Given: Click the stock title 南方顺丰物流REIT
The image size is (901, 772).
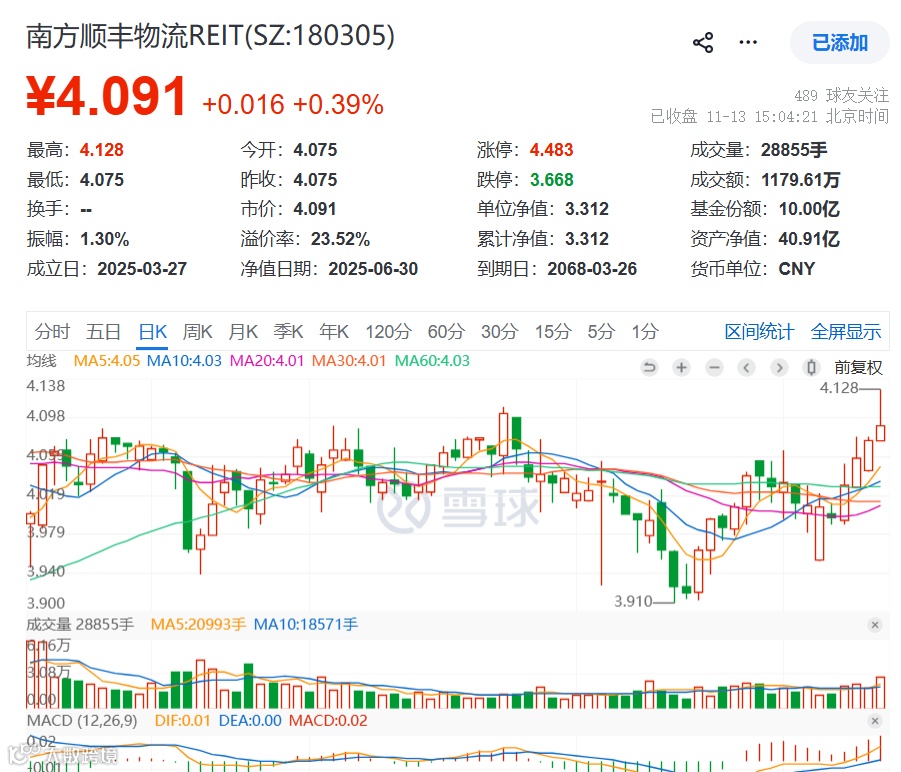Looking at the screenshot, I should tap(210, 36).
